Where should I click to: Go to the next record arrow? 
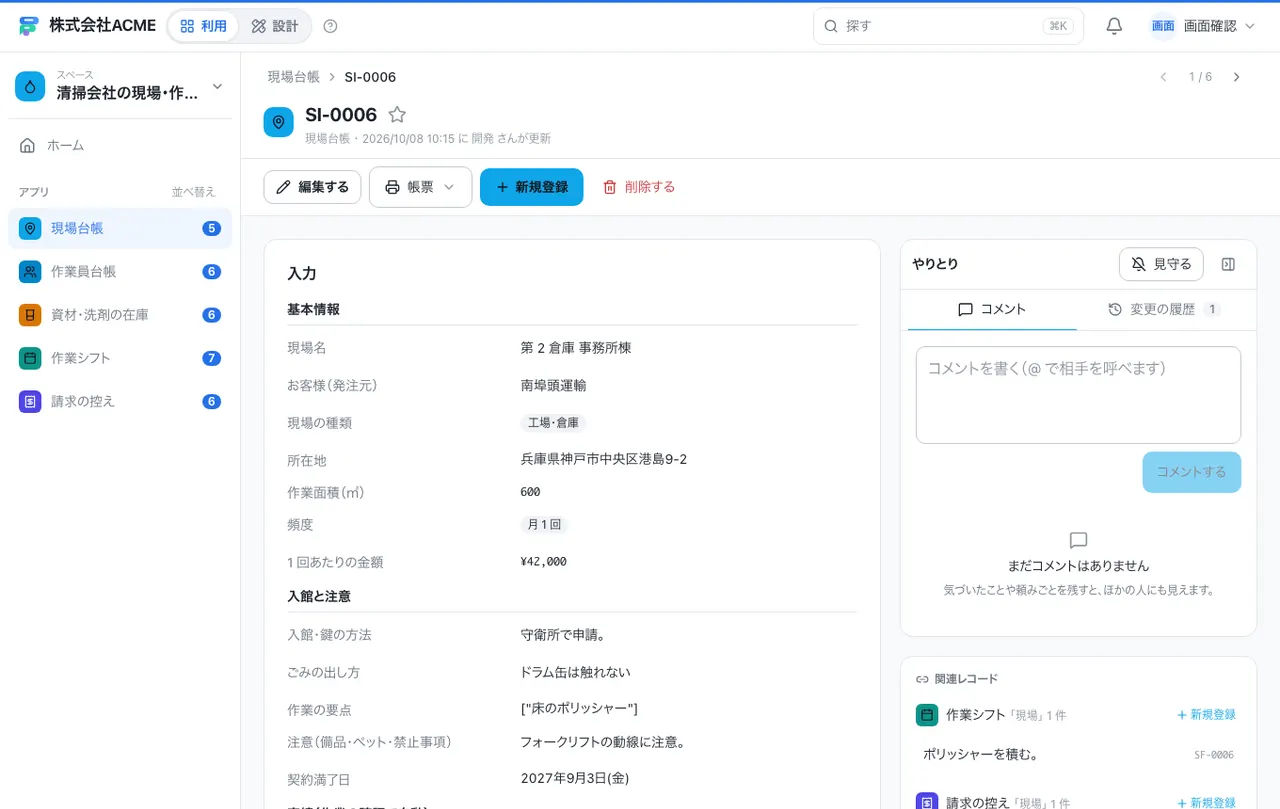click(x=1236, y=77)
